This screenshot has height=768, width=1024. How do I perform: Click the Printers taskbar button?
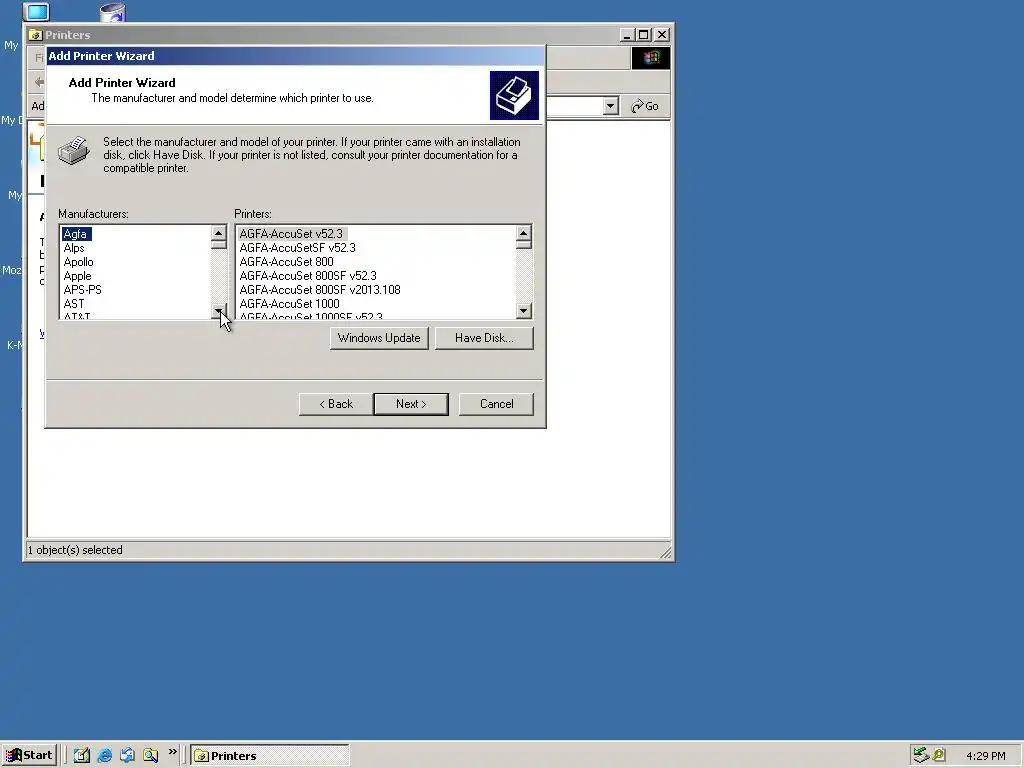click(270, 756)
